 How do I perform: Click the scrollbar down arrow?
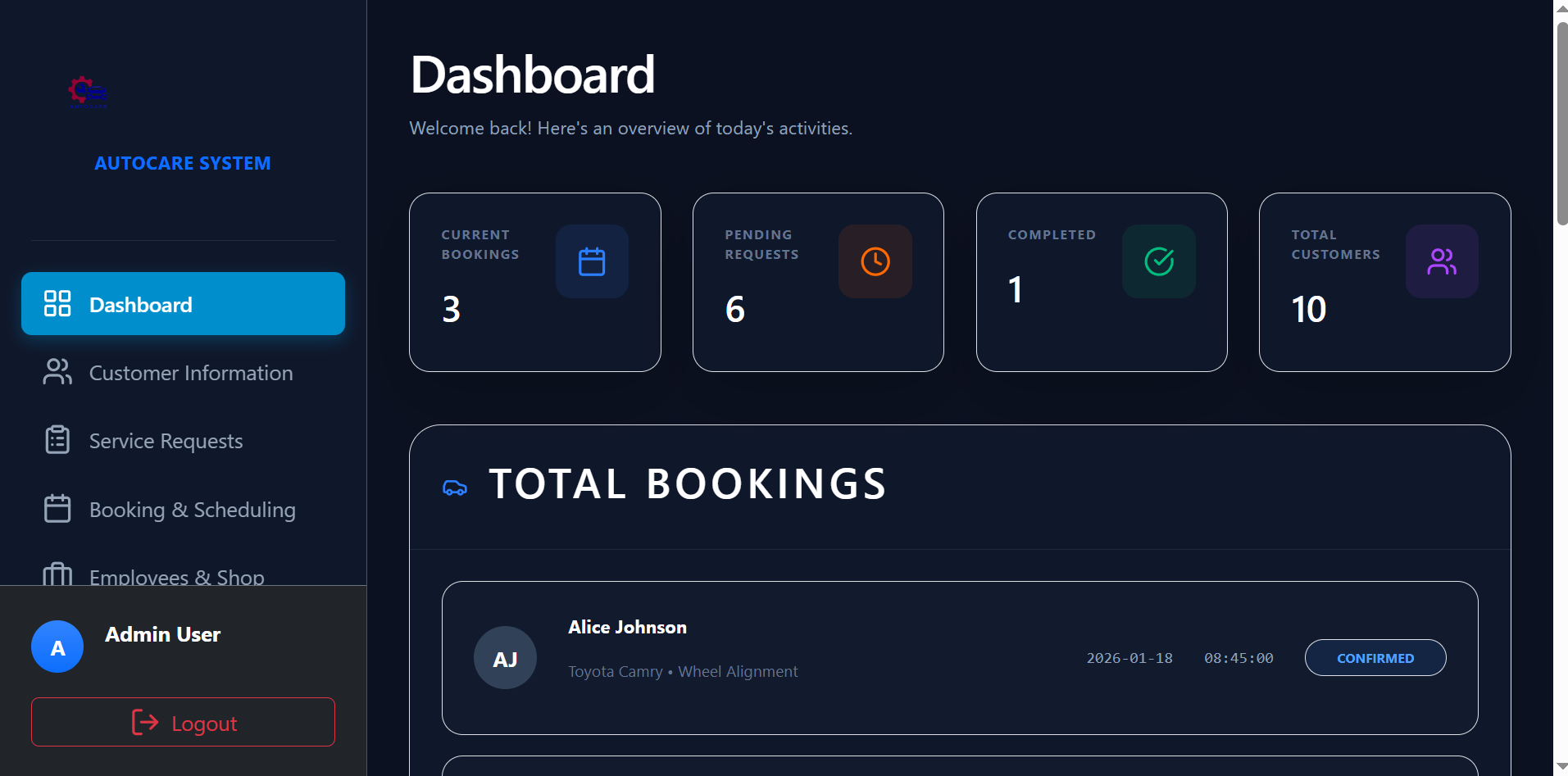(x=1561, y=767)
